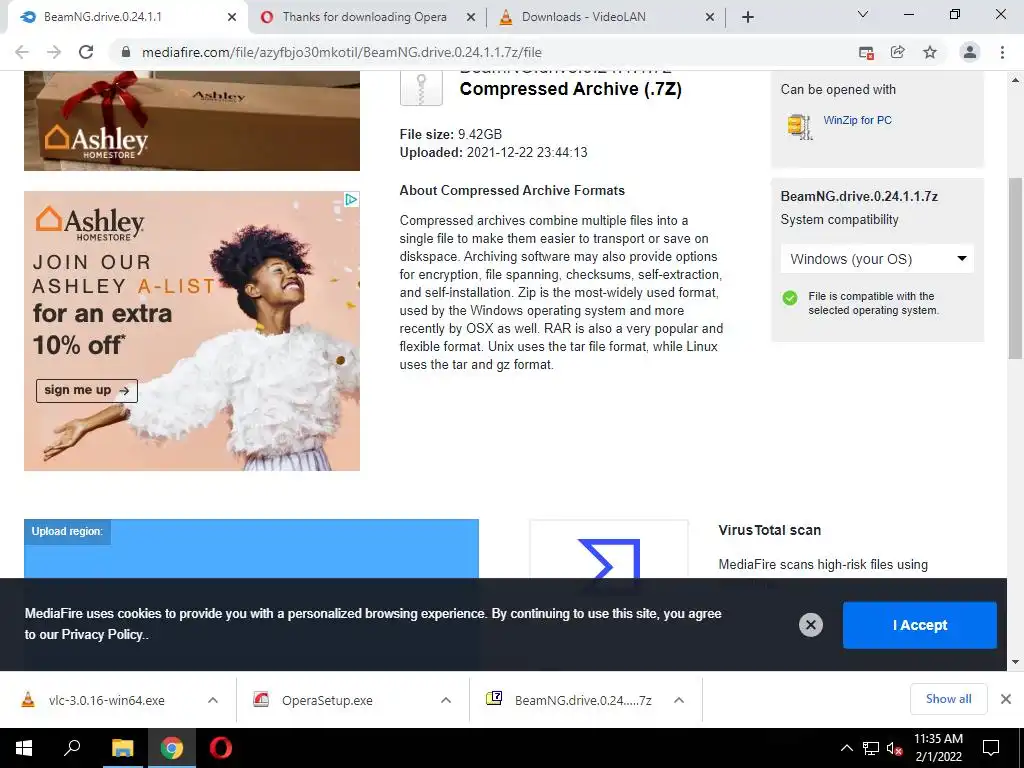This screenshot has width=1024, height=768.
Task: Click the address bar URL
Action: 342,52
